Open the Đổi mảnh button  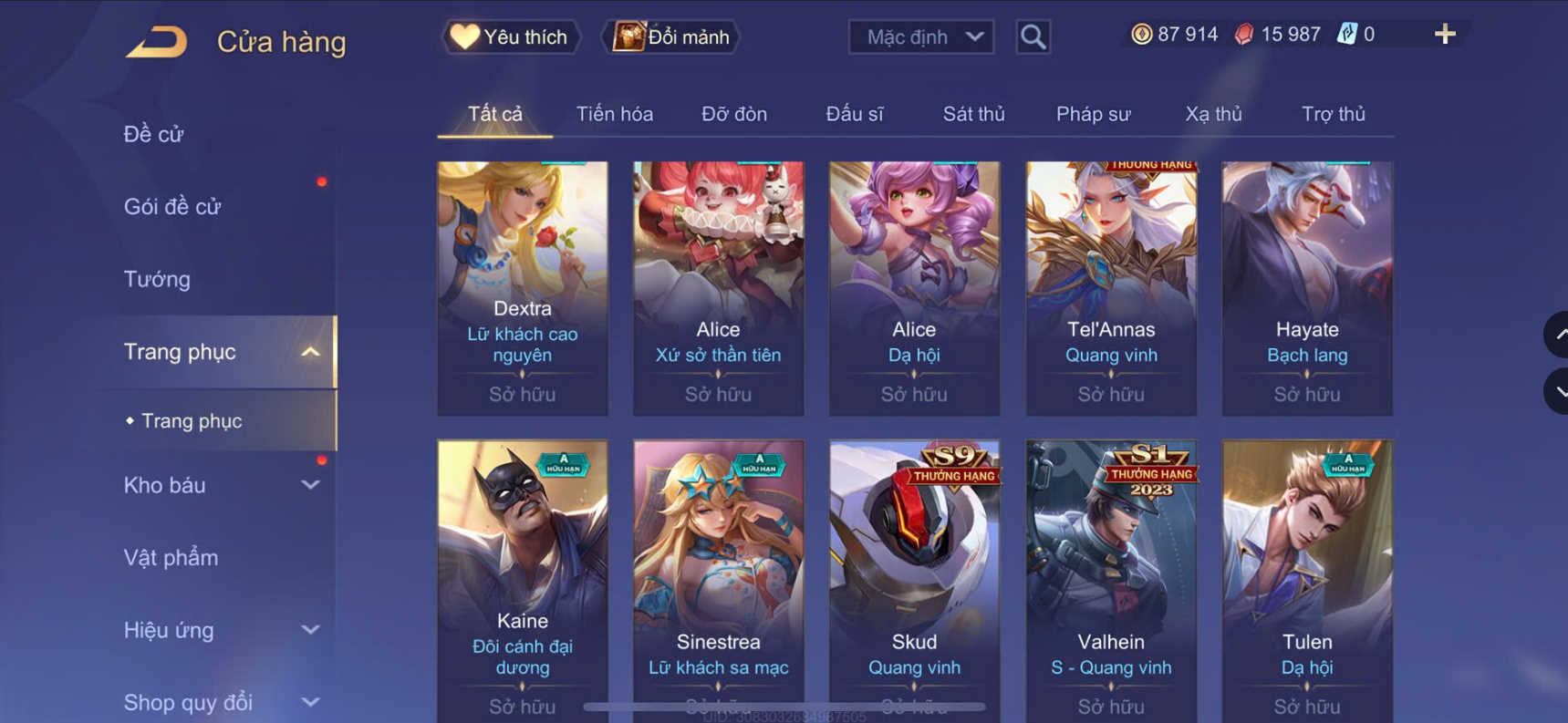point(670,37)
